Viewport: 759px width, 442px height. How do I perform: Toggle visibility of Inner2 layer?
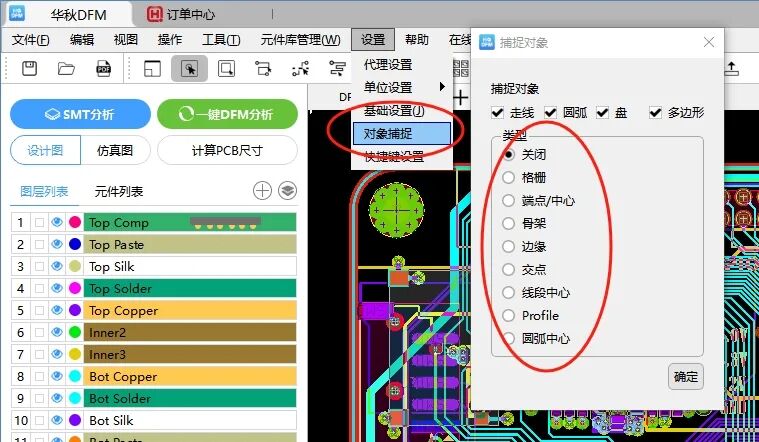tap(57, 332)
